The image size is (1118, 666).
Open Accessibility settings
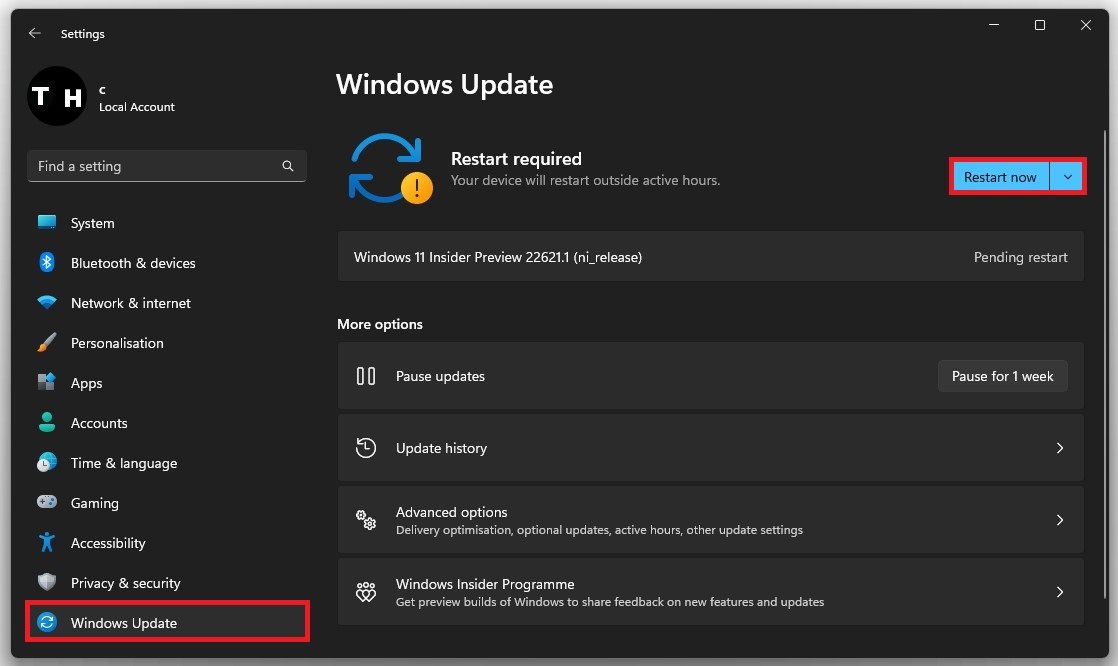point(167,543)
